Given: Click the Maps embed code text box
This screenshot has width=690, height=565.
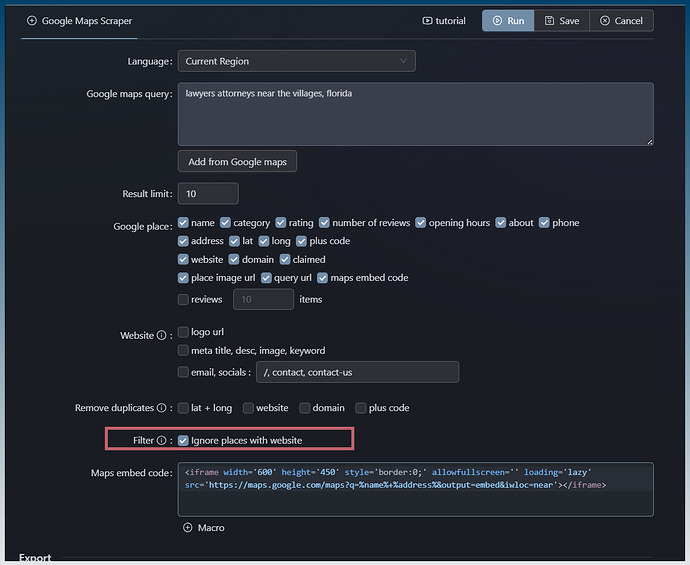Looking at the screenshot, I should [x=415, y=489].
